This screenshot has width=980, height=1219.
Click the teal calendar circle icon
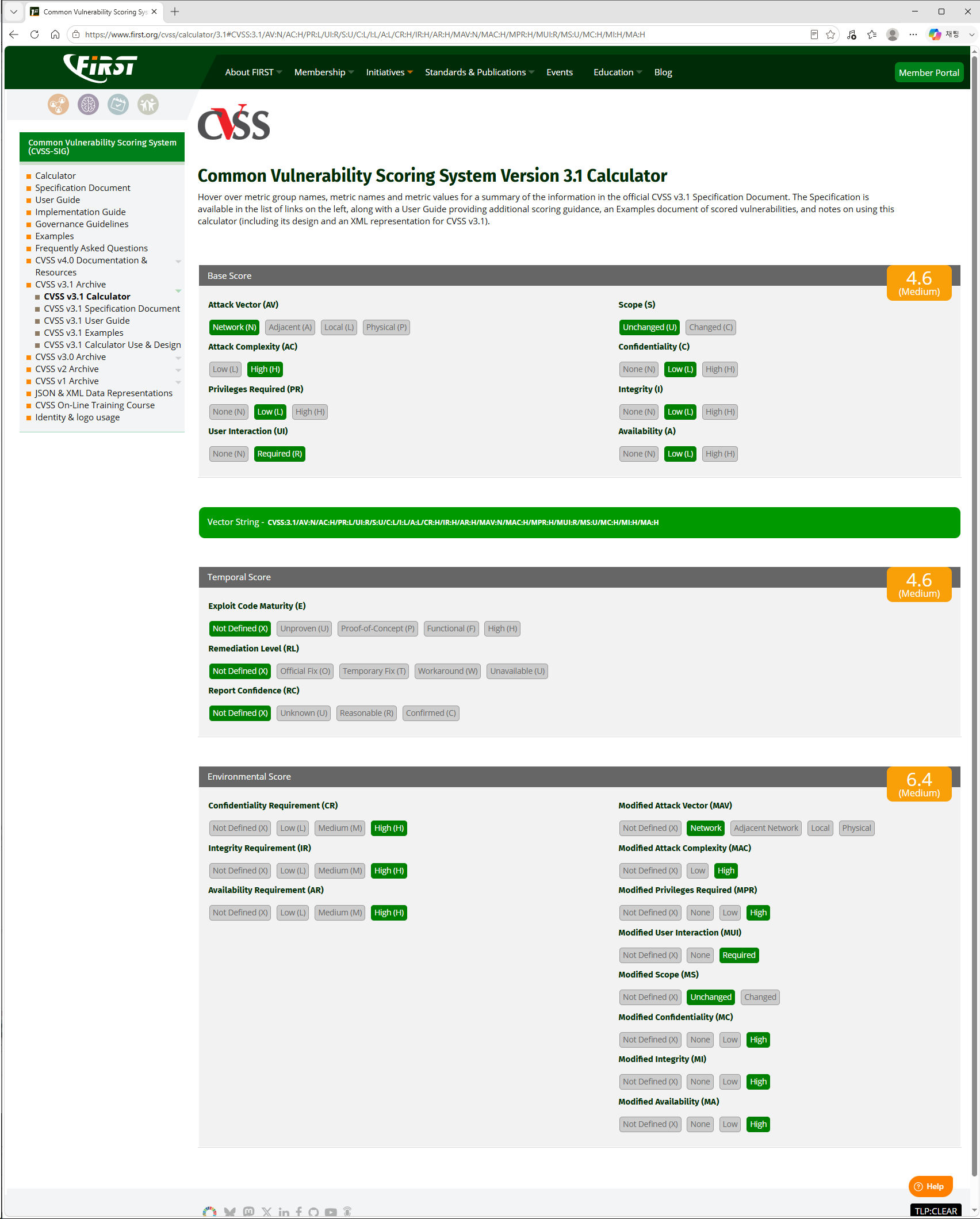118,105
